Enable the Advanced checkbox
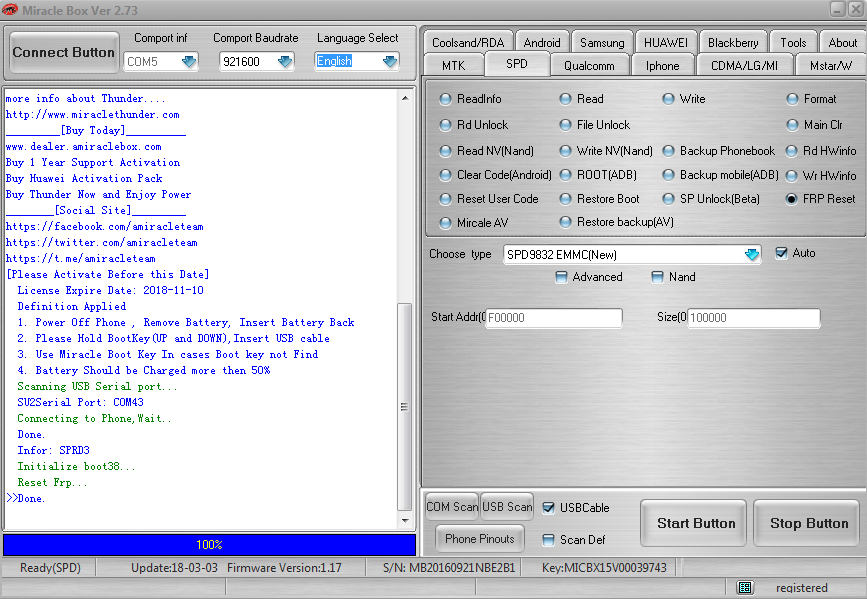This screenshot has width=867, height=599. click(x=561, y=277)
